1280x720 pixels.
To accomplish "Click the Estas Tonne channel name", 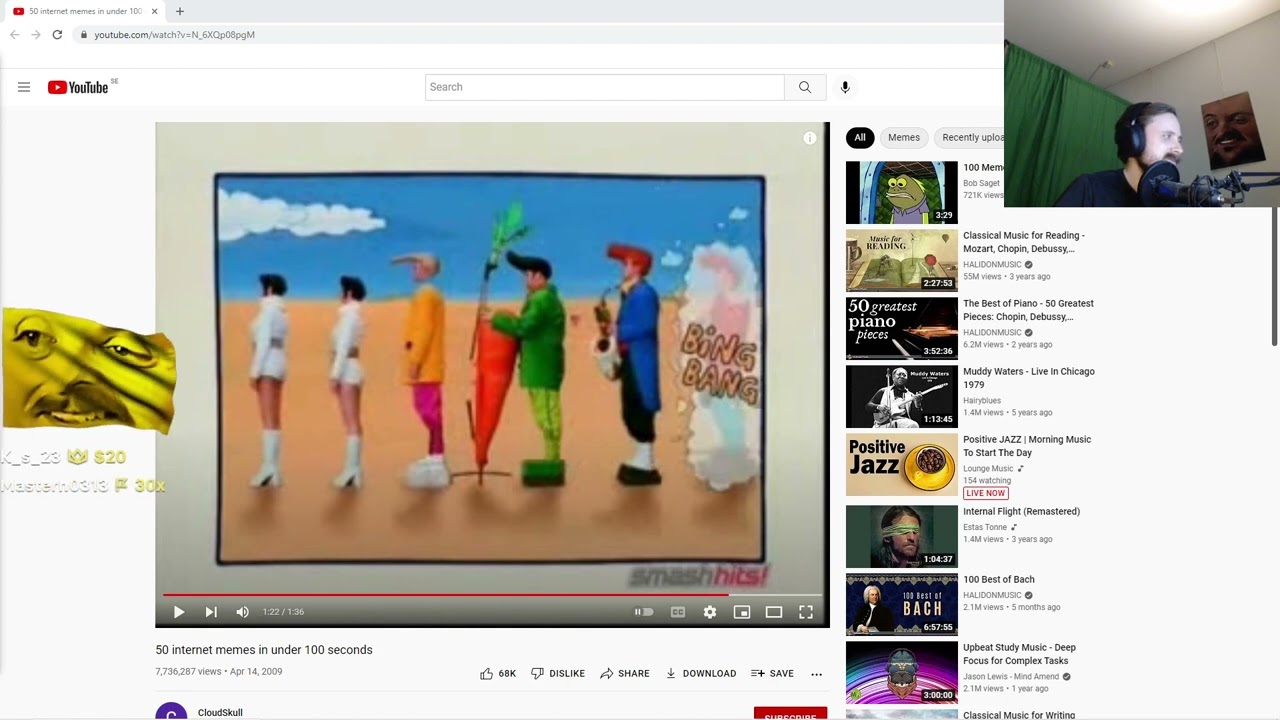I will (x=985, y=527).
